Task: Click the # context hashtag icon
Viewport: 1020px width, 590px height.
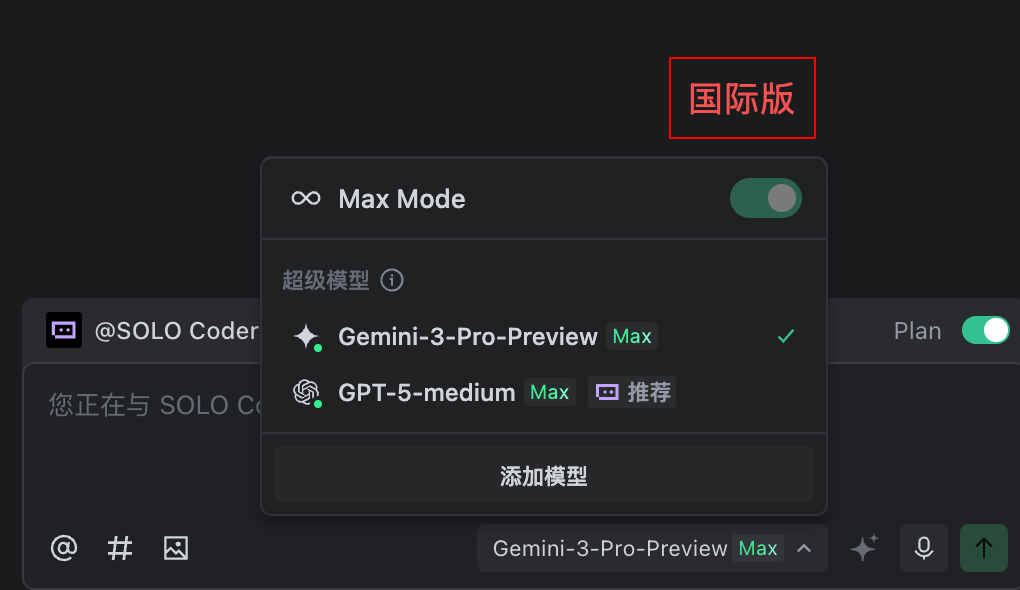Action: 120,548
